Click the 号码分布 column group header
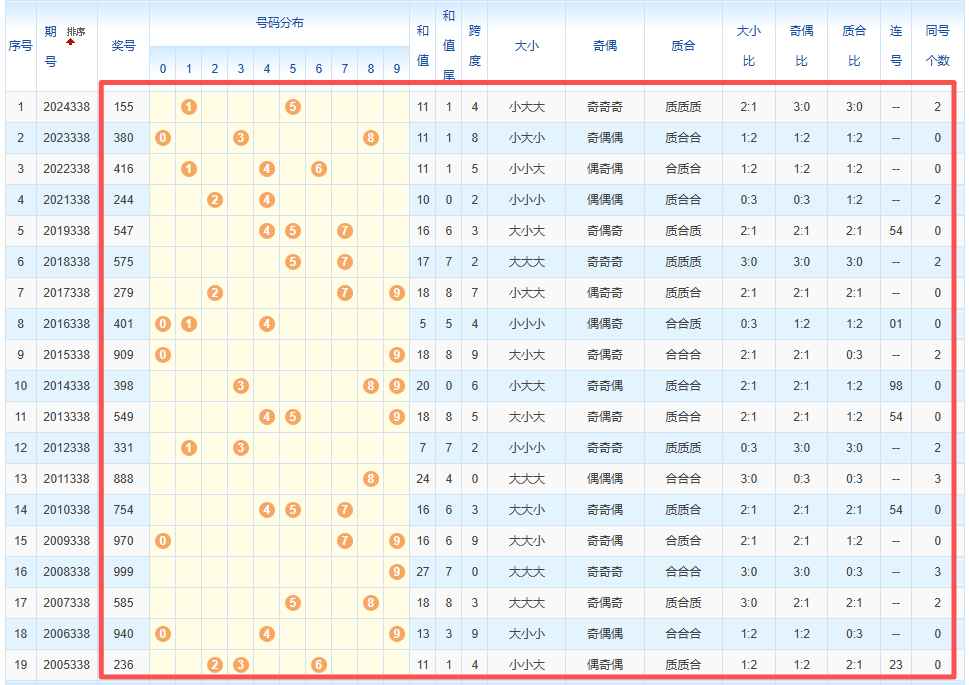The image size is (969, 685). coord(279,22)
